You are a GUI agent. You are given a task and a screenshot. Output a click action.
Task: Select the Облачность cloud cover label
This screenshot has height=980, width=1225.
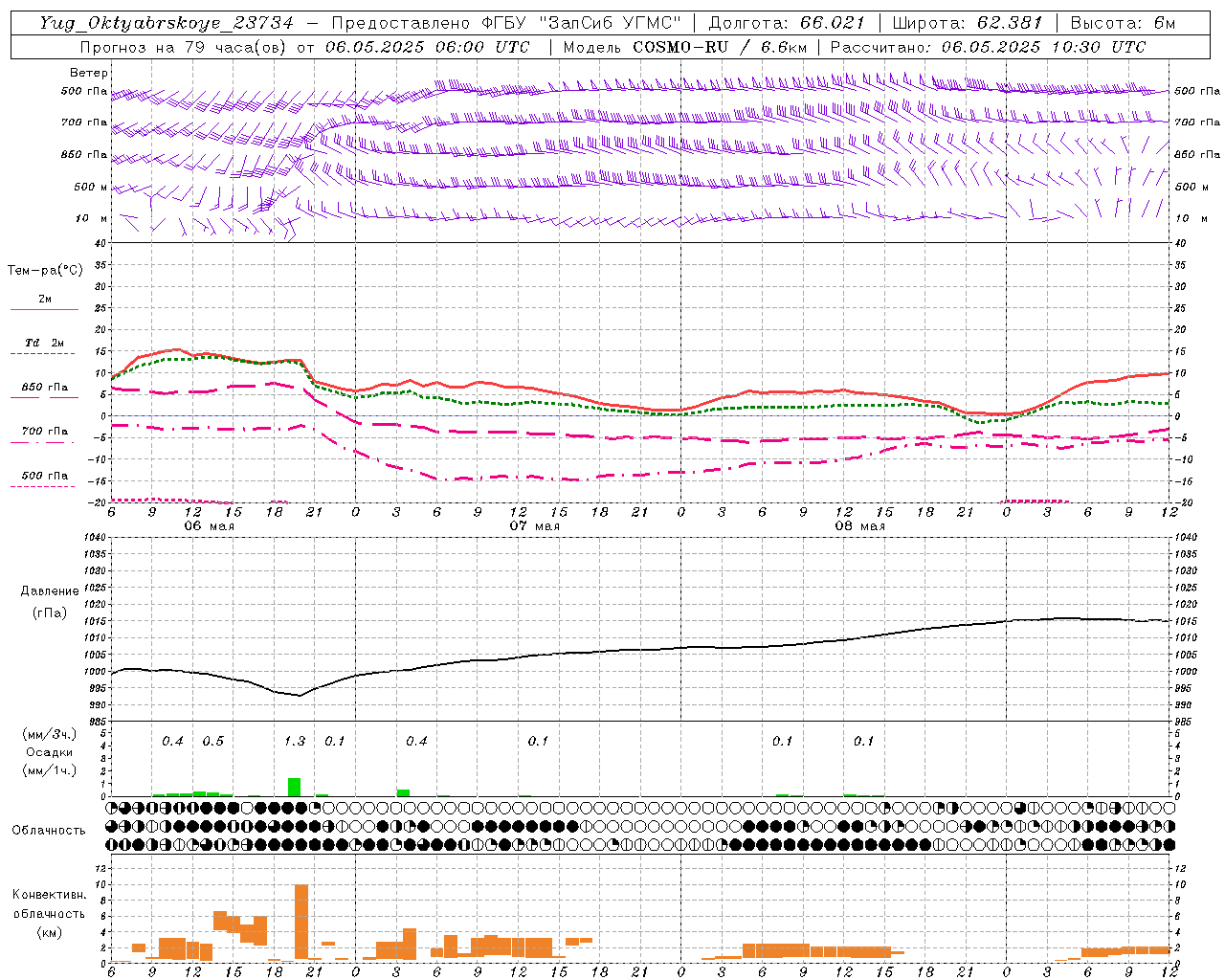(x=49, y=830)
